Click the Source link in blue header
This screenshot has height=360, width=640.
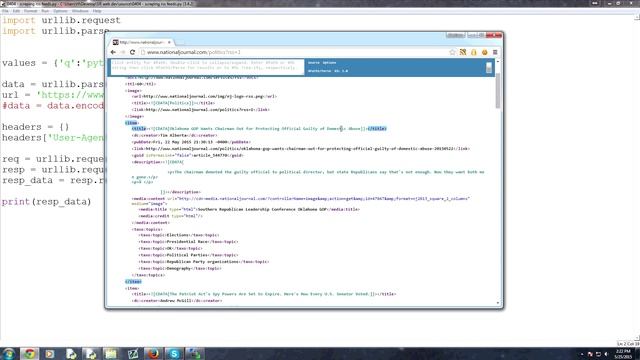[x=314, y=62]
